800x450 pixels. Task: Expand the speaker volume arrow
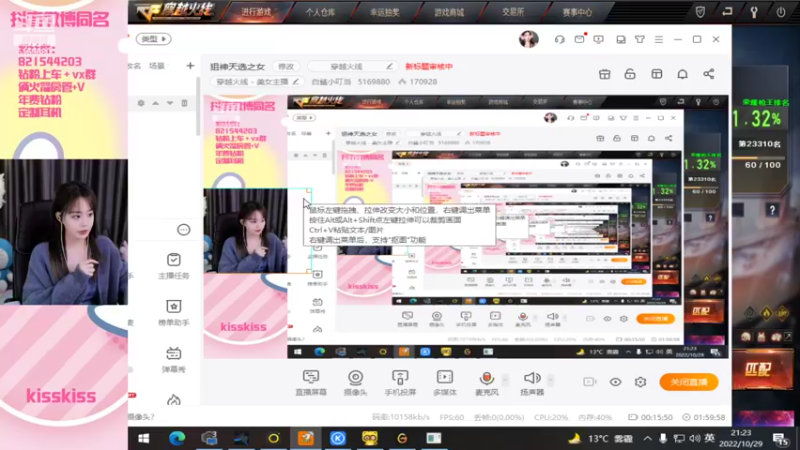click(x=551, y=380)
